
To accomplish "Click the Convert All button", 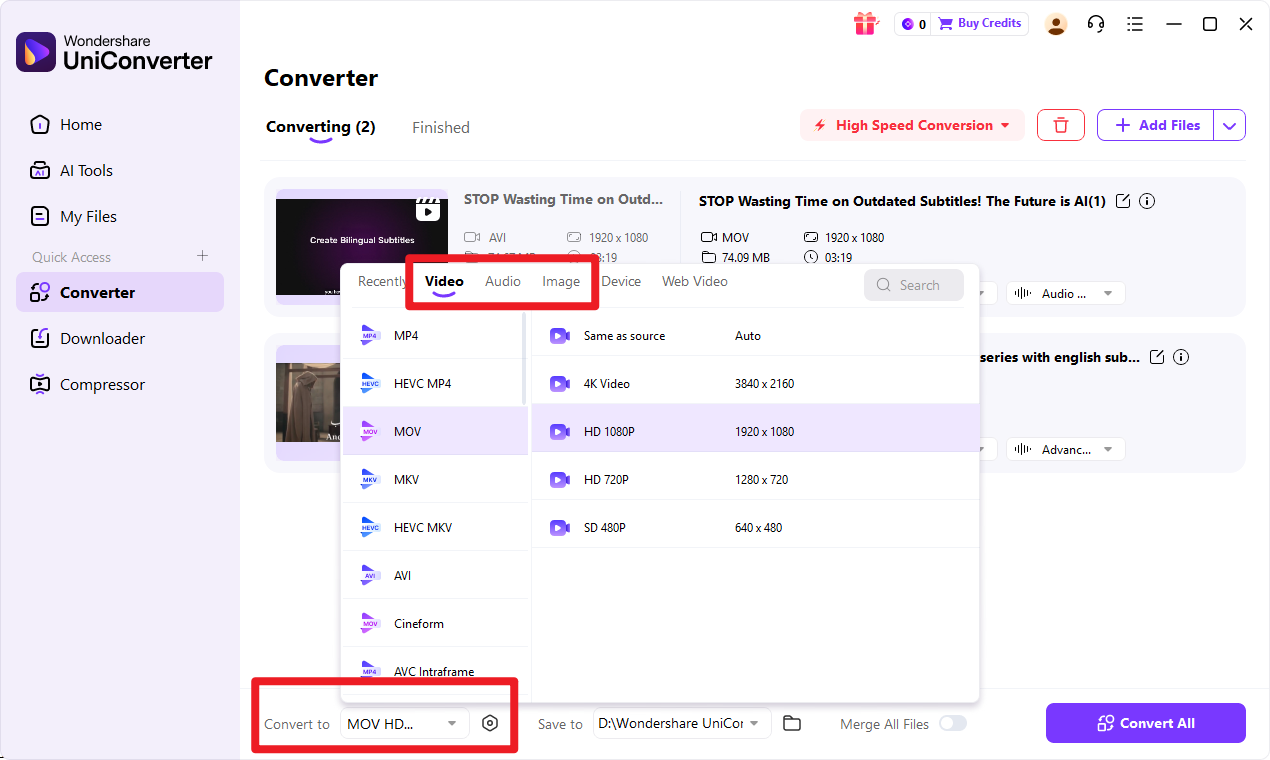I will coord(1145,723).
